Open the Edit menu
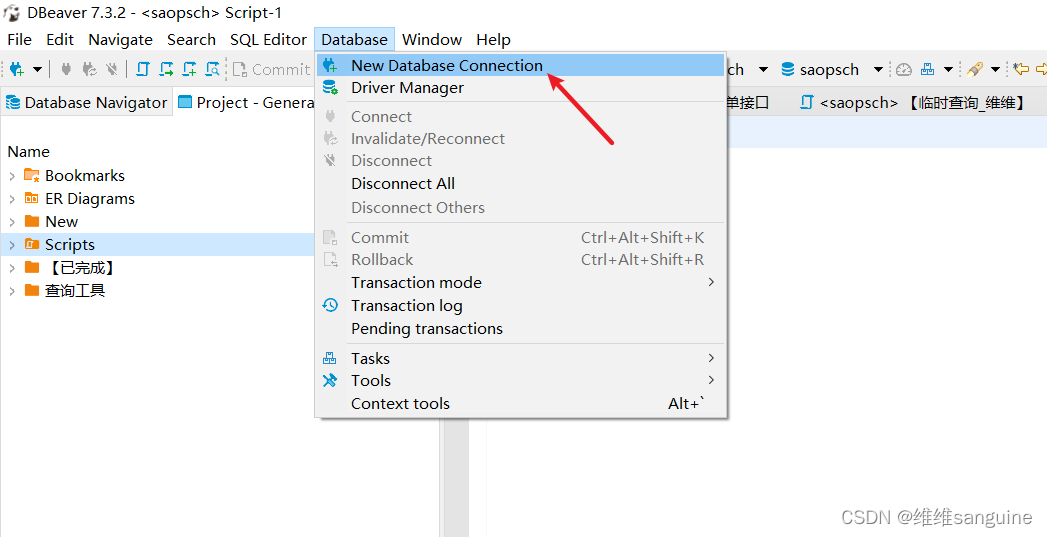The image size is (1047, 537). [x=60, y=39]
